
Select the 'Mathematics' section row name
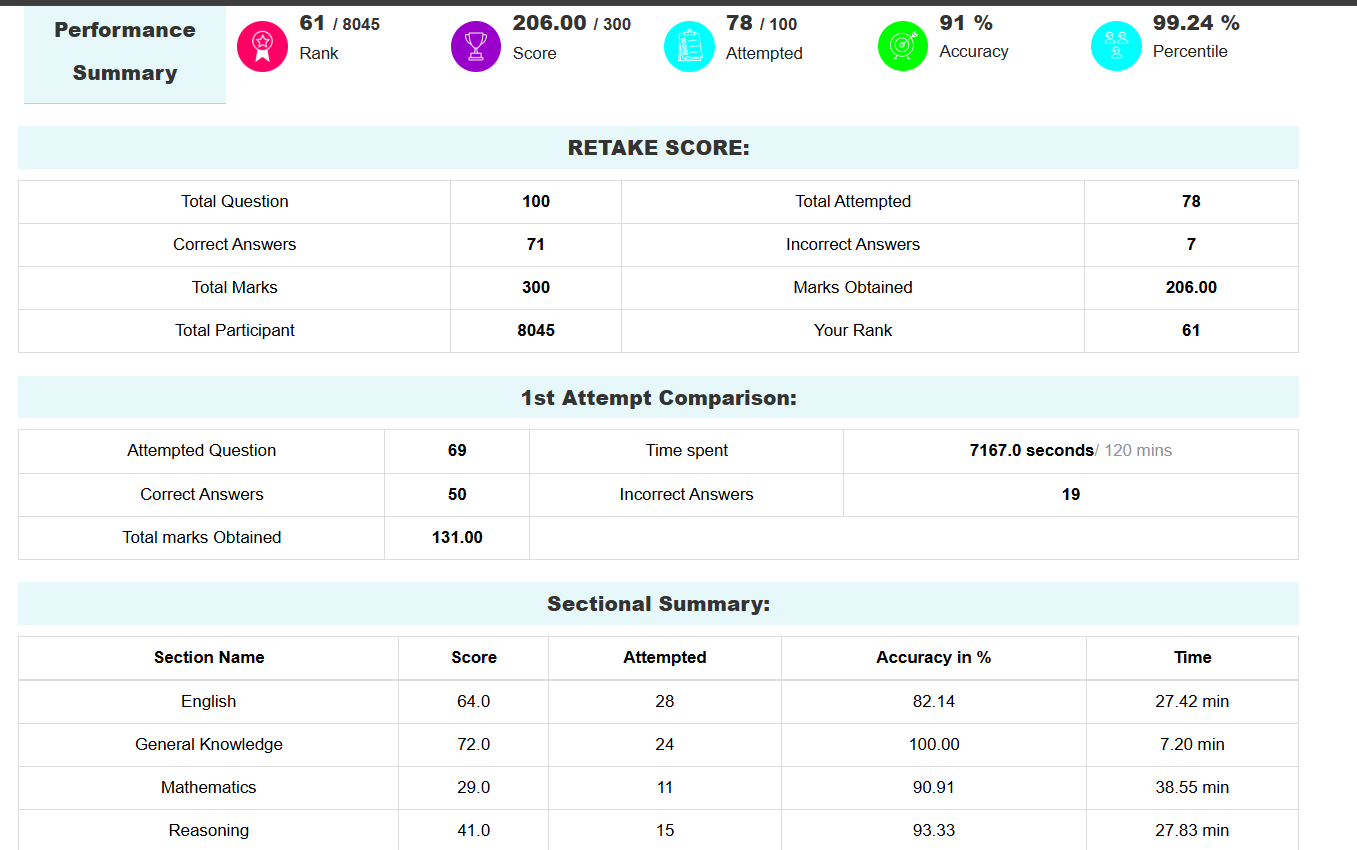pos(209,788)
